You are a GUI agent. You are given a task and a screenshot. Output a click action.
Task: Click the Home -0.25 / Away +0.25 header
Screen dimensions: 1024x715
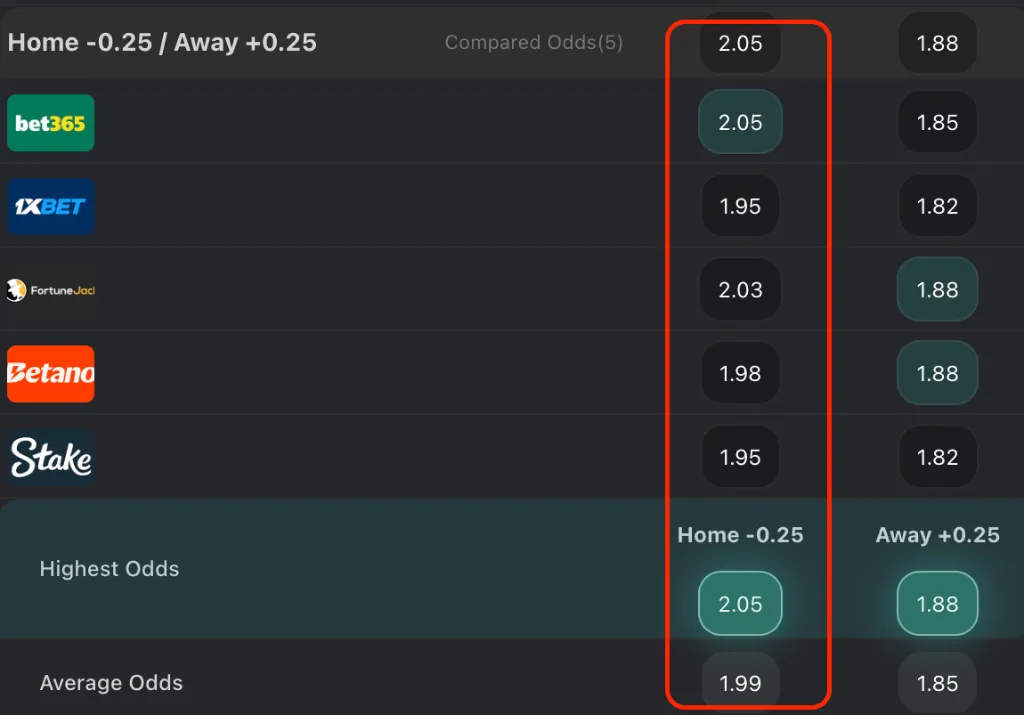[162, 43]
